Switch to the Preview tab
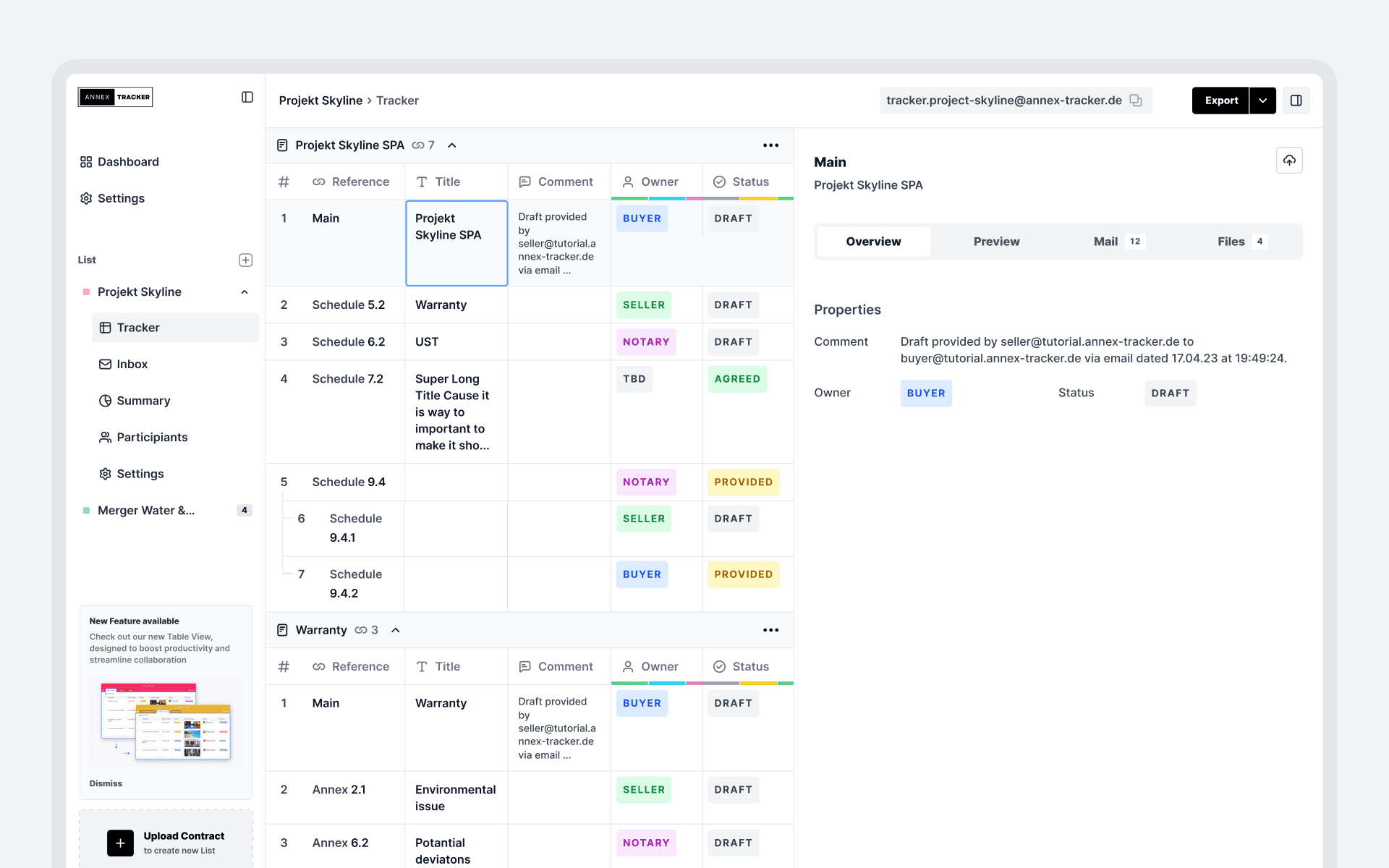Screen dimensions: 1389x868 [x=996, y=242]
